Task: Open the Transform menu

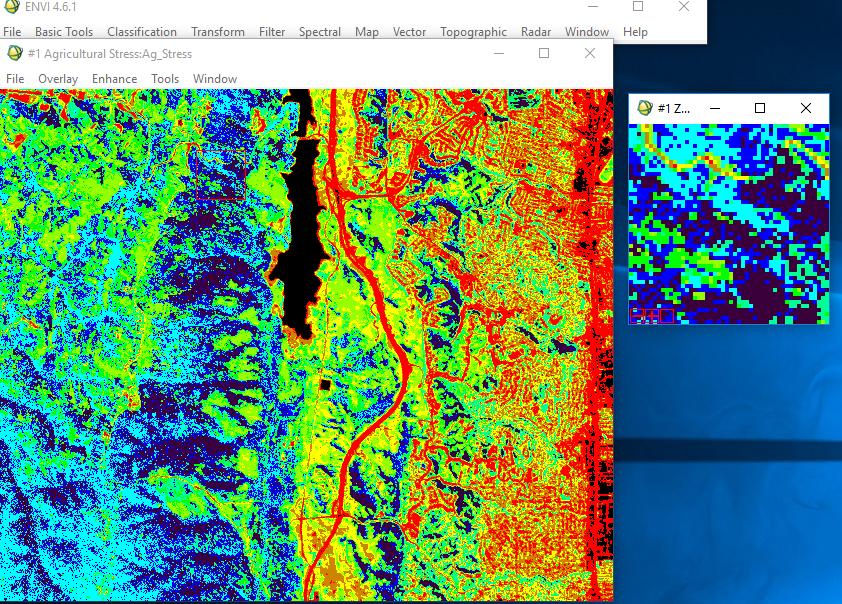Action: click(217, 31)
